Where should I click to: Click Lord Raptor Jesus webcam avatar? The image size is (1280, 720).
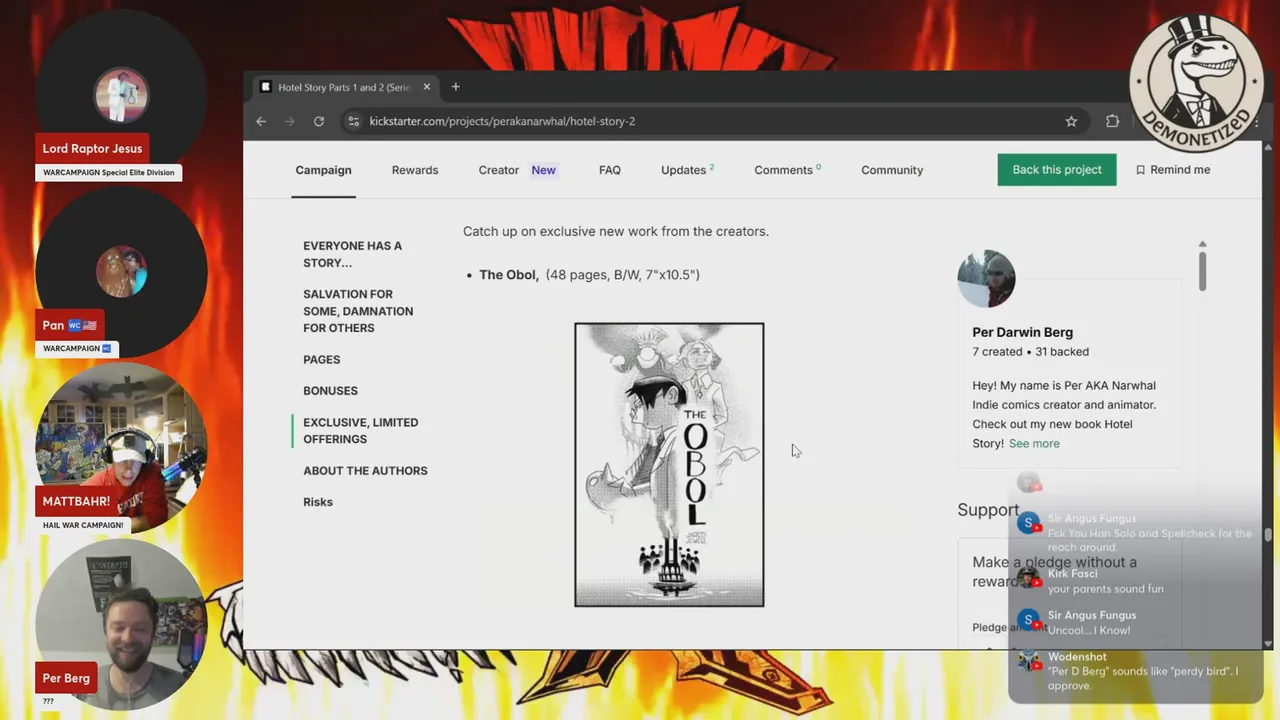tap(121, 95)
